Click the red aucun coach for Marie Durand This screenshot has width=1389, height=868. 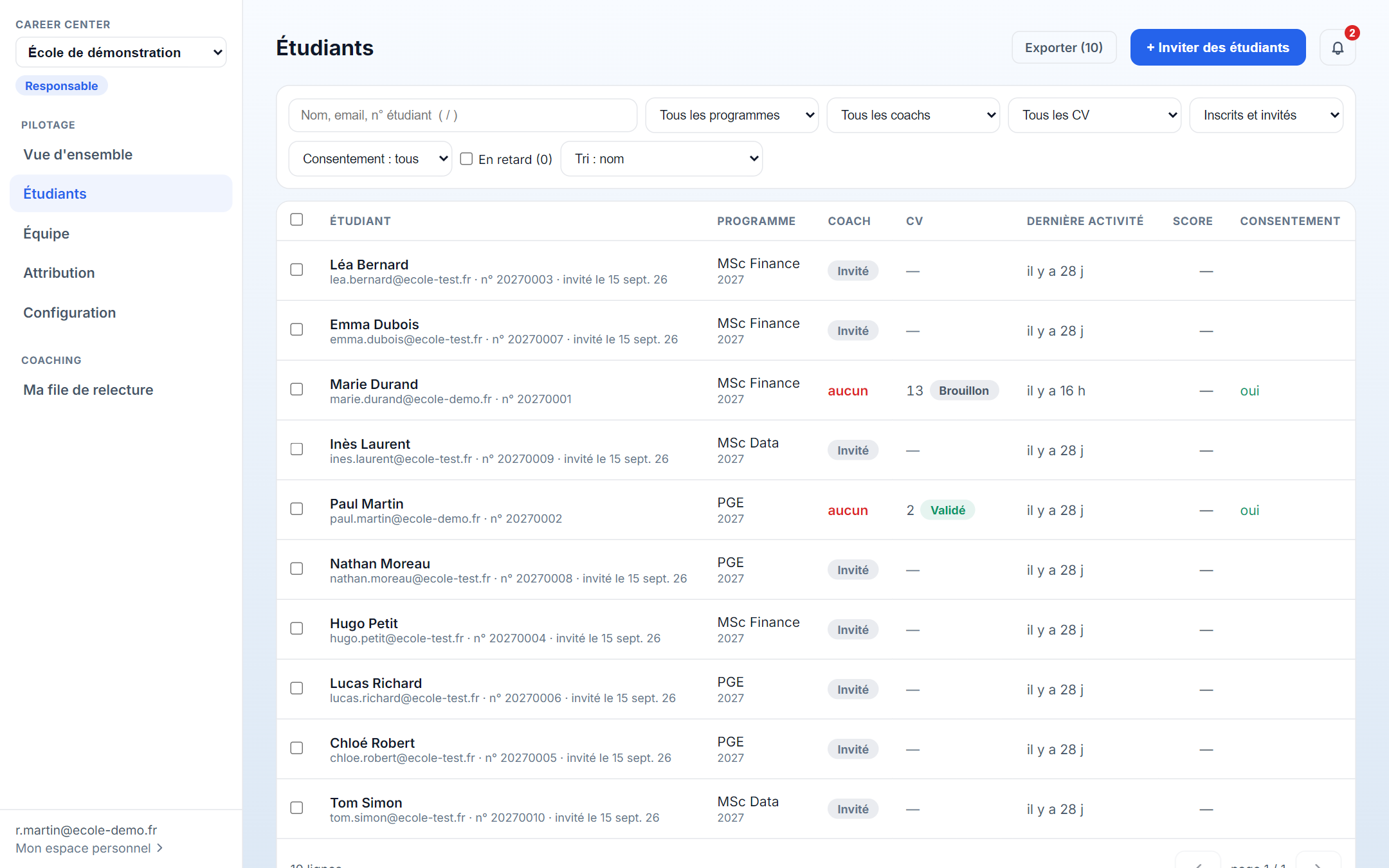click(848, 390)
